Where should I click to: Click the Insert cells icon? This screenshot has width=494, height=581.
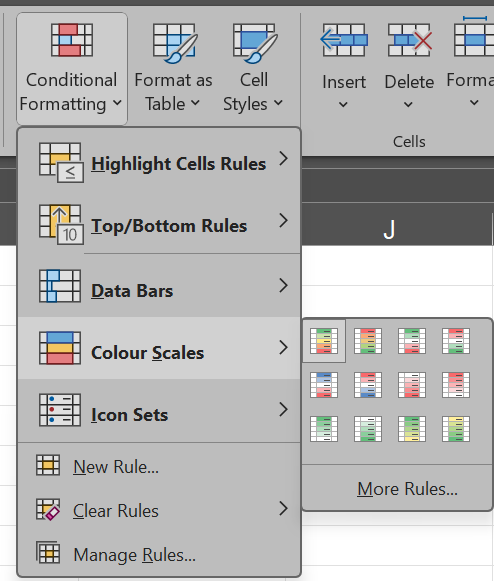(x=344, y=40)
